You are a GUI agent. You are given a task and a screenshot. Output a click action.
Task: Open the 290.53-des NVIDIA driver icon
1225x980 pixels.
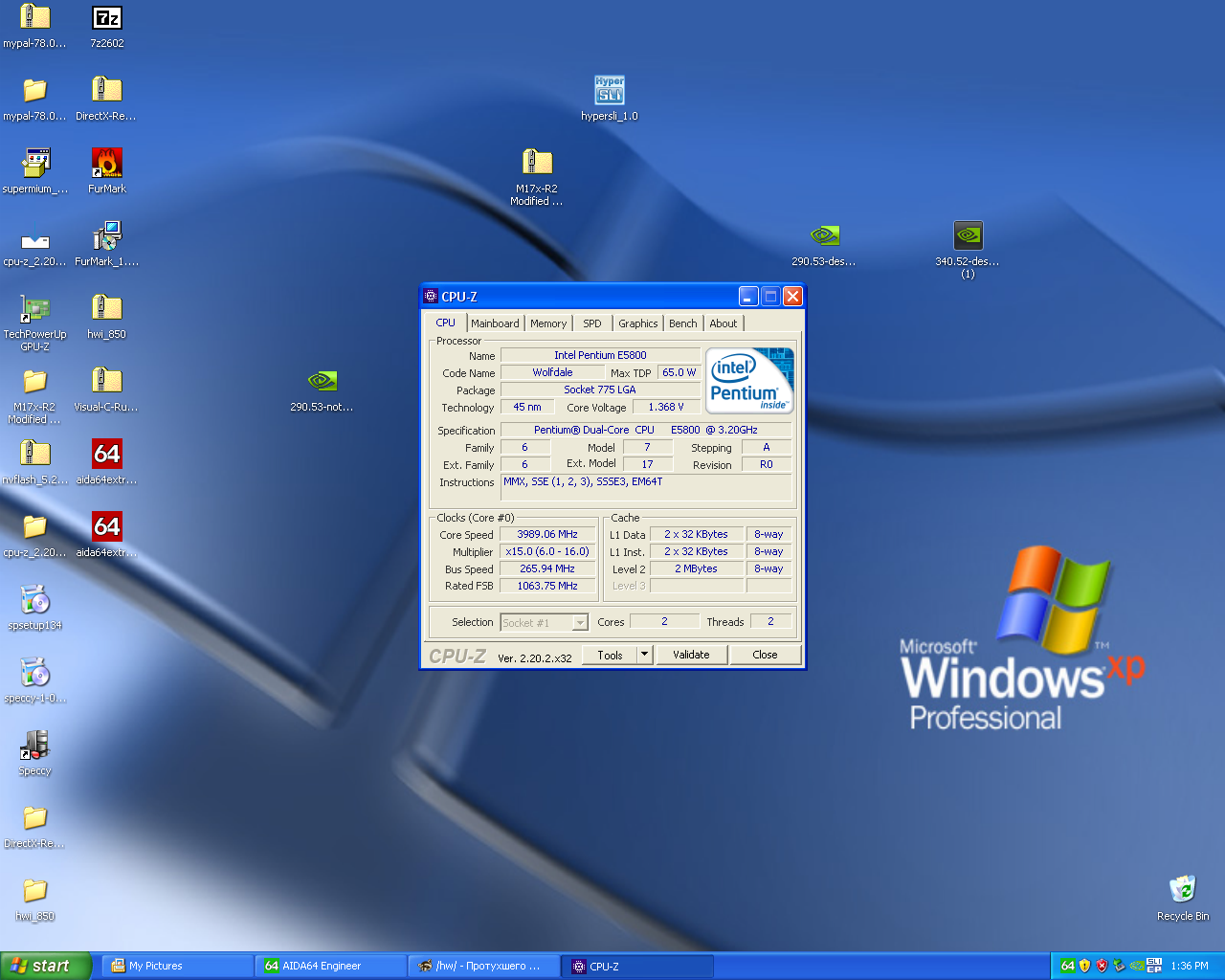tap(824, 236)
